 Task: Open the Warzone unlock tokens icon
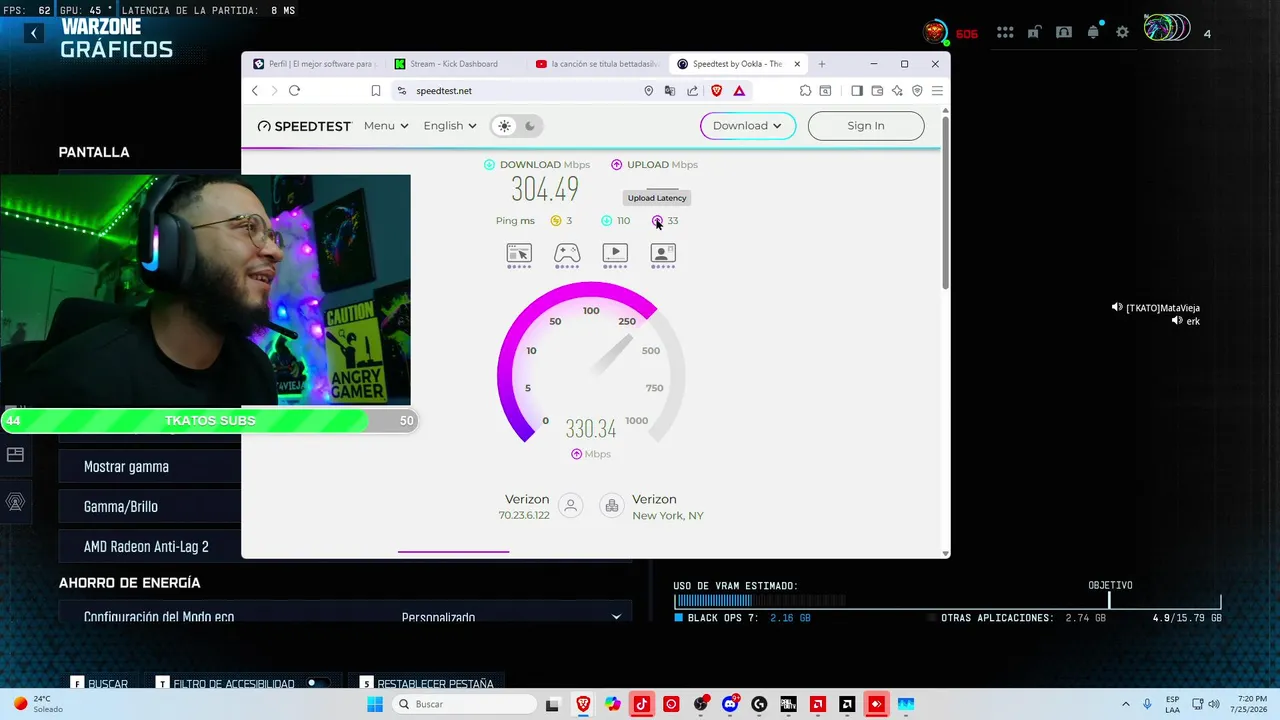pos(1035,32)
